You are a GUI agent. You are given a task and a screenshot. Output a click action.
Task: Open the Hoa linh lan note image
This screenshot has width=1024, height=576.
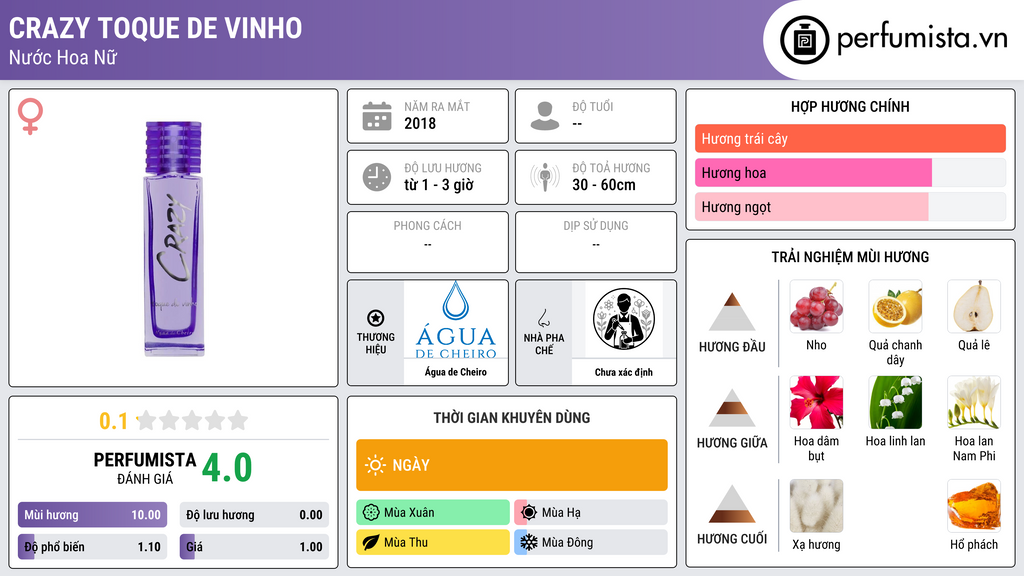(x=895, y=402)
